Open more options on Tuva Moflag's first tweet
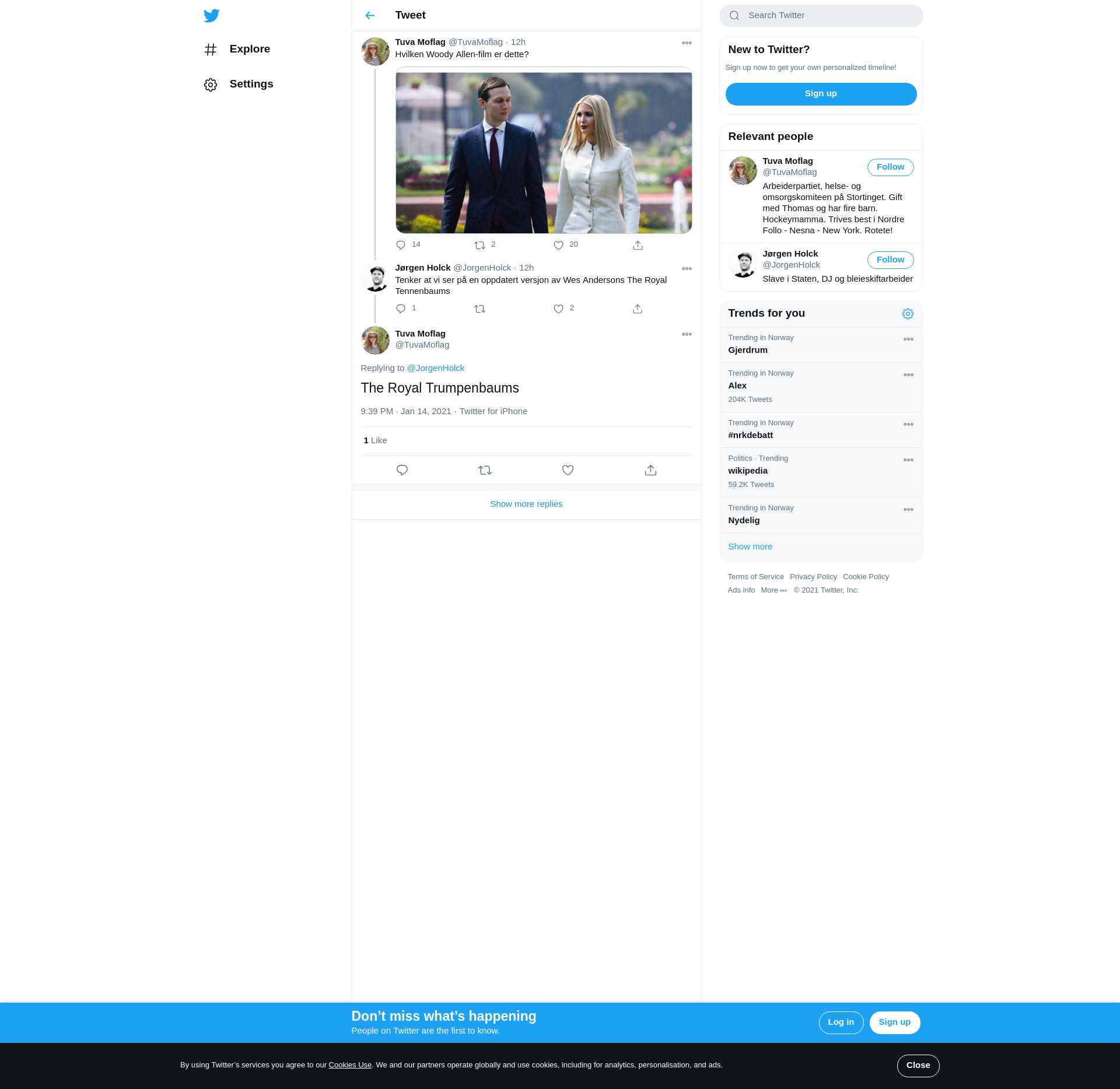This screenshot has width=1120, height=1089. coord(687,43)
